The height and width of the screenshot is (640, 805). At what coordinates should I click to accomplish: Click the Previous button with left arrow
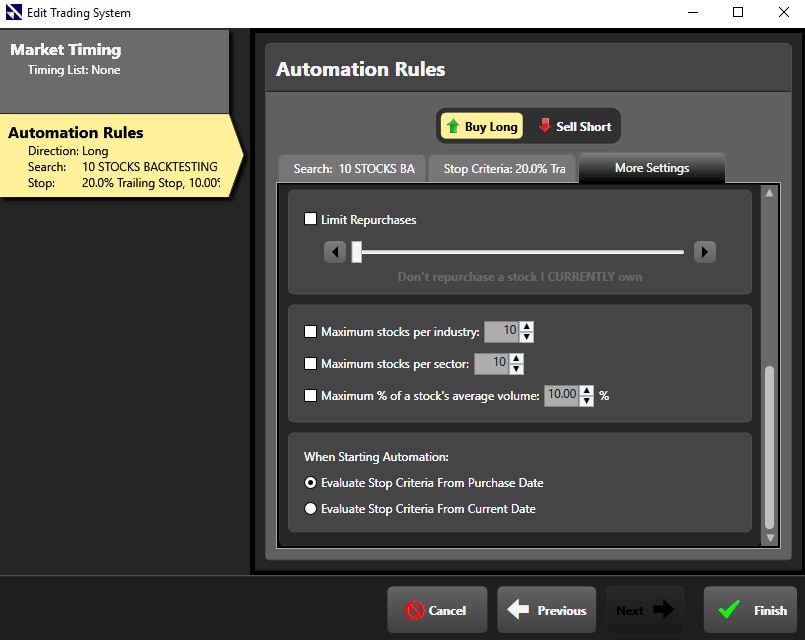(x=546, y=610)
